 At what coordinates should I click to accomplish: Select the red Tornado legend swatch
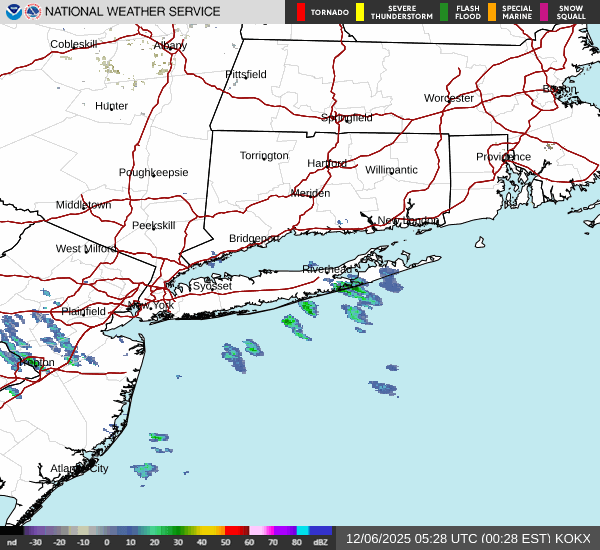(301, 12)
